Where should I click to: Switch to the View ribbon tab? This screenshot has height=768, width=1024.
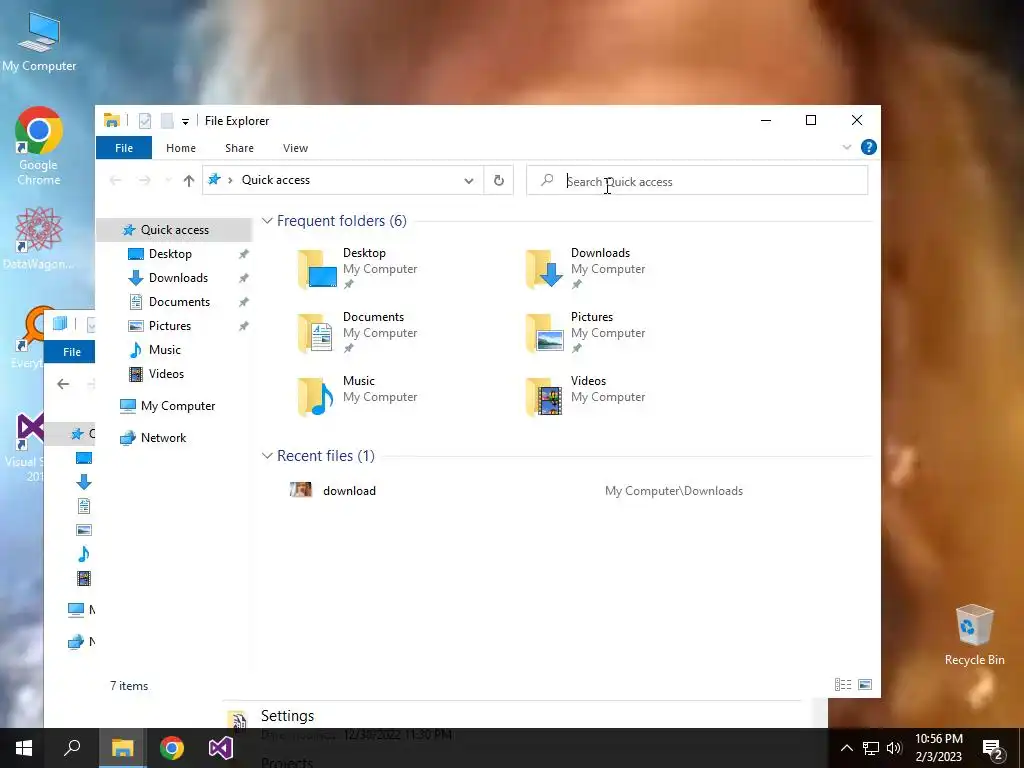pyautogui.click(x=295, y=148)
